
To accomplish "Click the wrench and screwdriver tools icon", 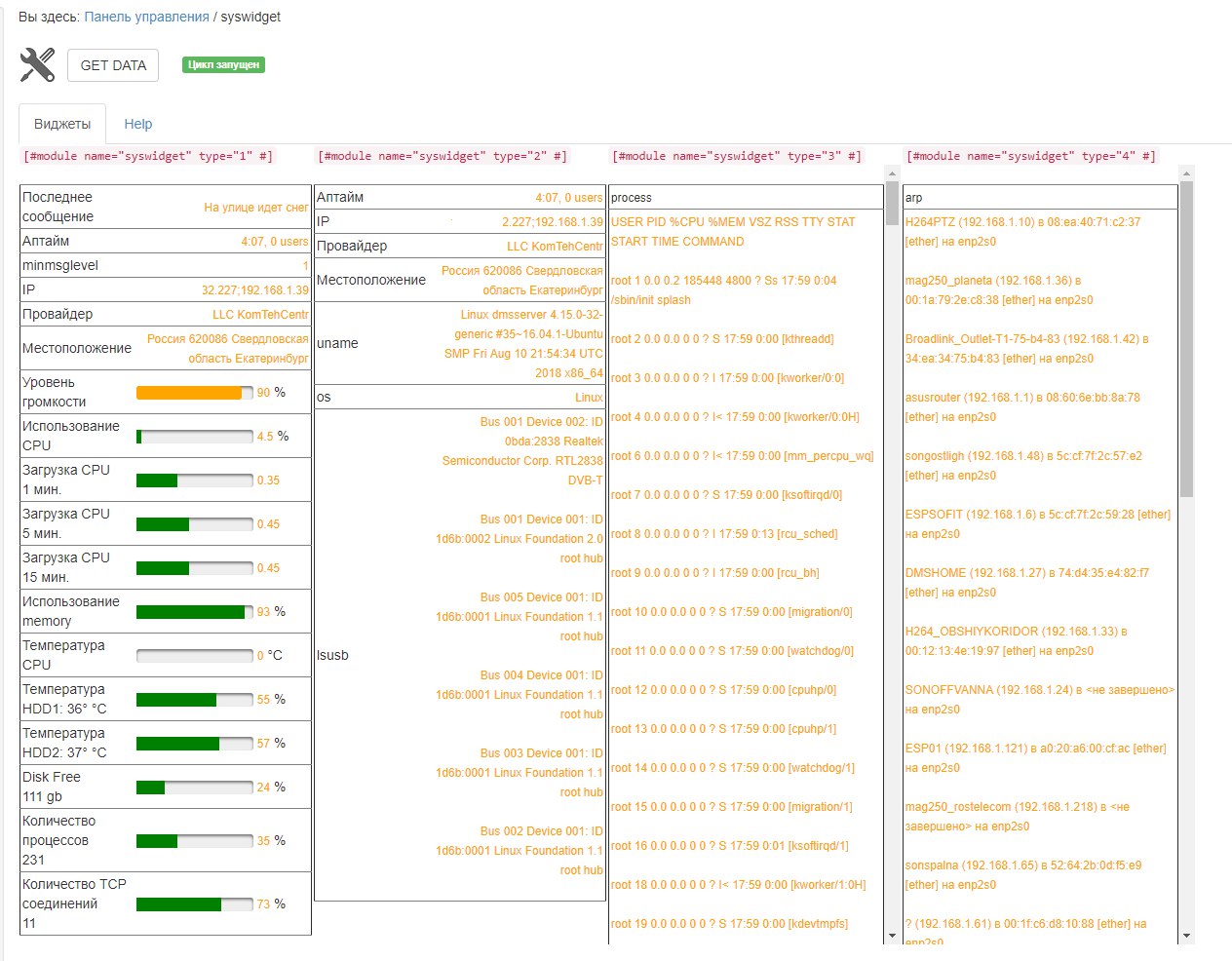I will pyautogui.click(x=37, y=65).
